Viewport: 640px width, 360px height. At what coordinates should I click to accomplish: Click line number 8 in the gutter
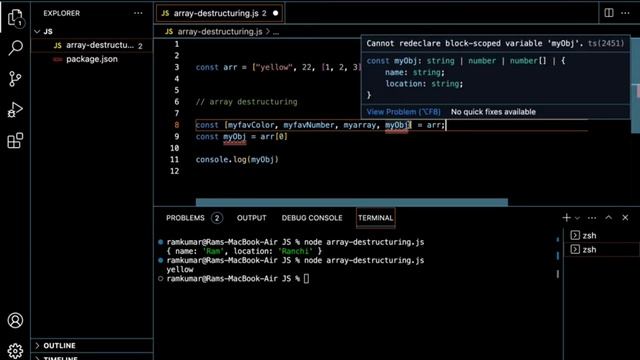click(x=176, y=125)
